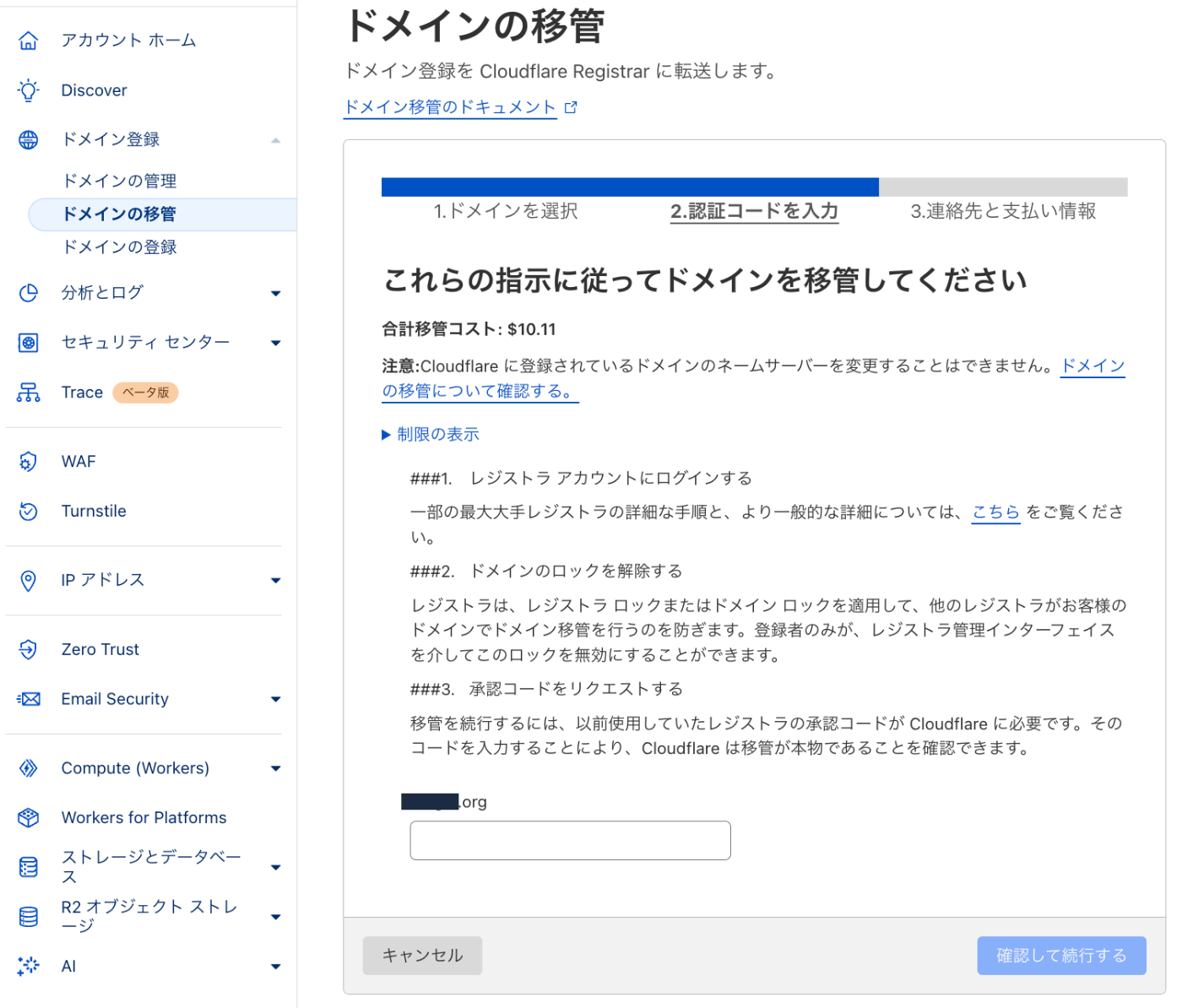Image resolution: width=1182 pixels, height=1008 pixels.
Task: Click the AI sparkle icon
Action: (29, 967)
